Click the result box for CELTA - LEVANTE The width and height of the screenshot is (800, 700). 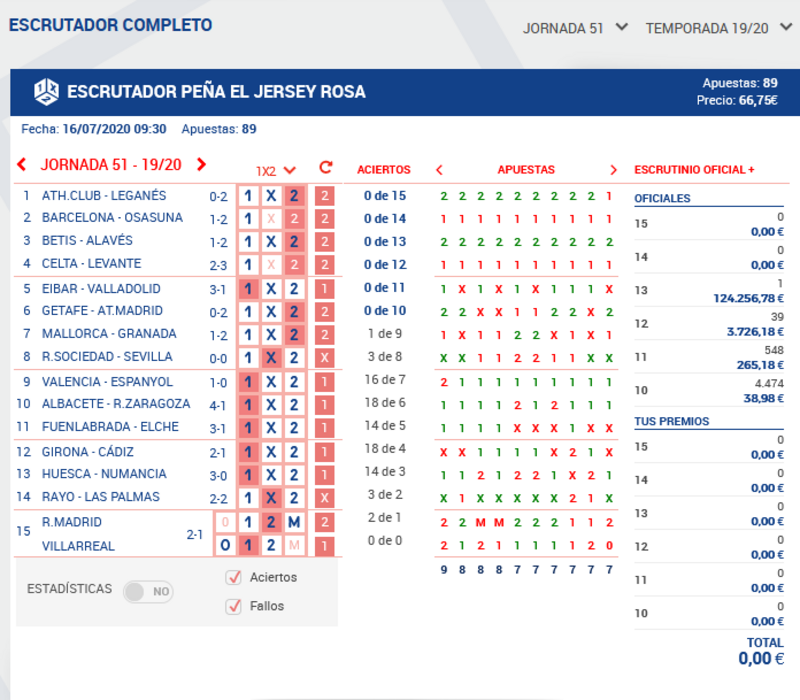[324, 265]
